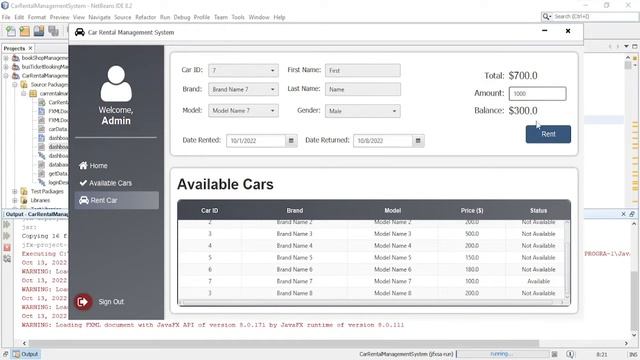The image size is (640, 360).
Task: Click the New File toolbar icon
Action: click(x=11, y=31)
